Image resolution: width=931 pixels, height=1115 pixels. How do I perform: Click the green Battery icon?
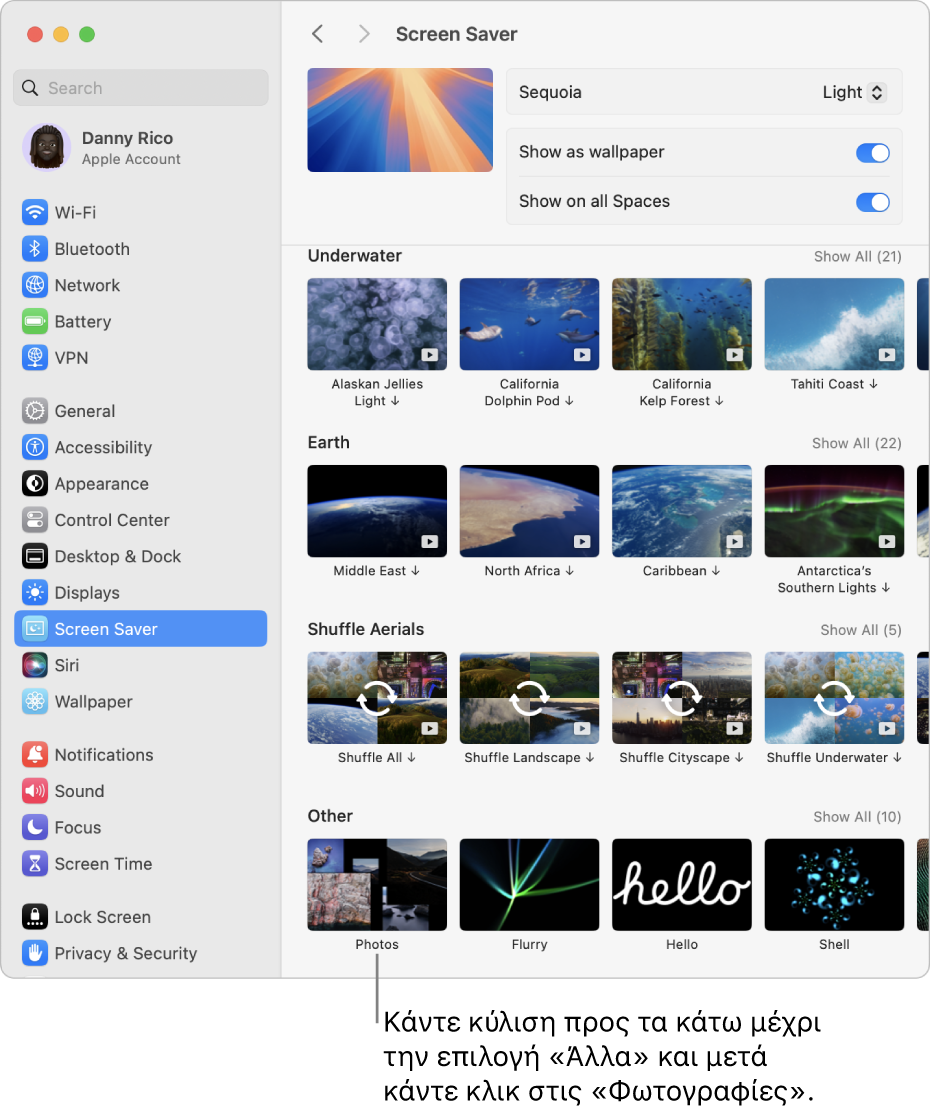click(35, 321)
